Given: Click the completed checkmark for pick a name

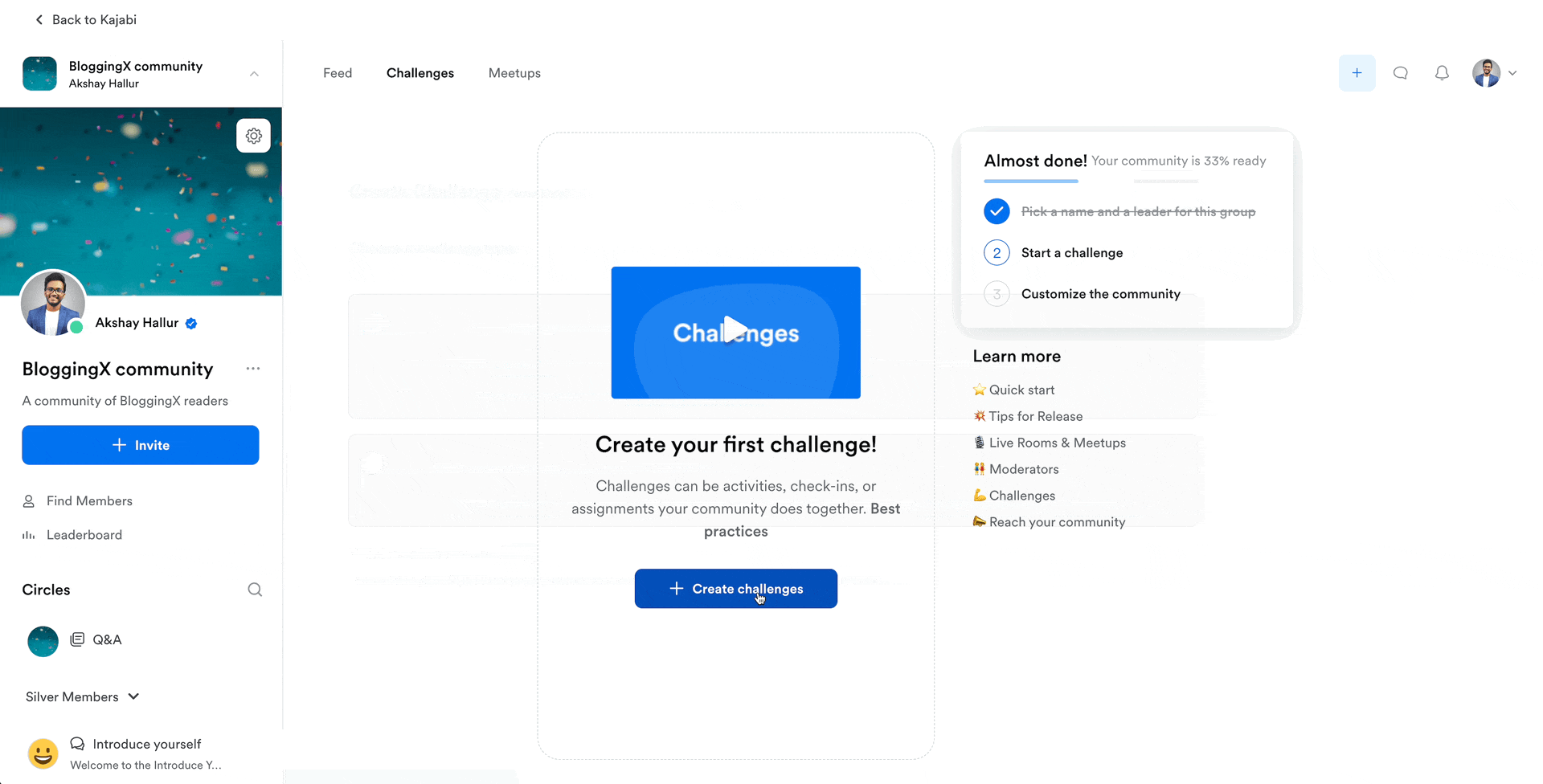Looking at the screenshot, I should [x=997, y=211].
